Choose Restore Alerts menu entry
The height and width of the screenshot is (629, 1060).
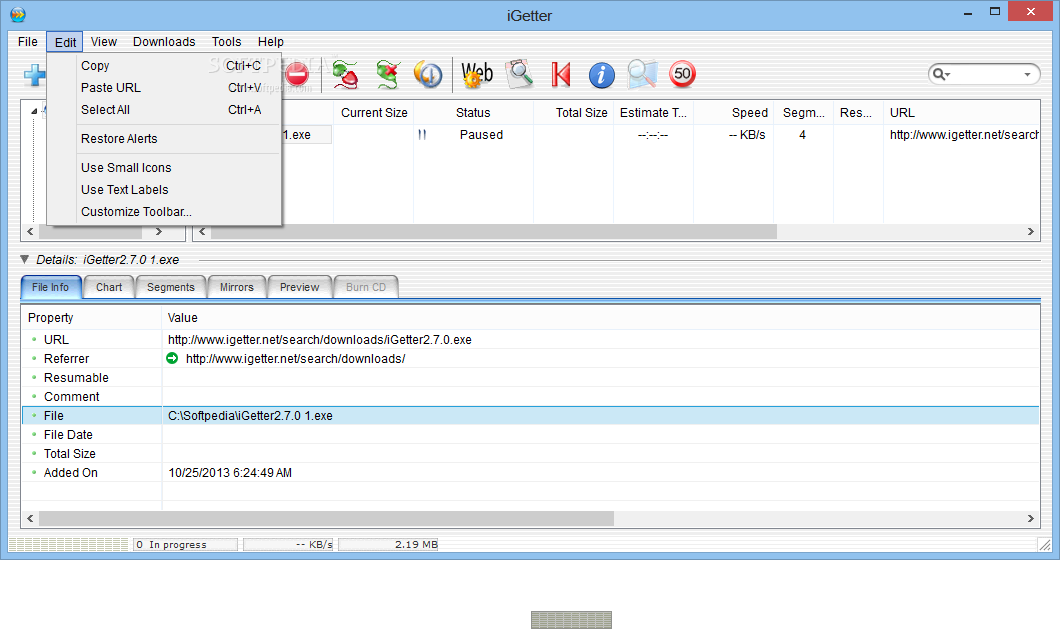(164, 139)
